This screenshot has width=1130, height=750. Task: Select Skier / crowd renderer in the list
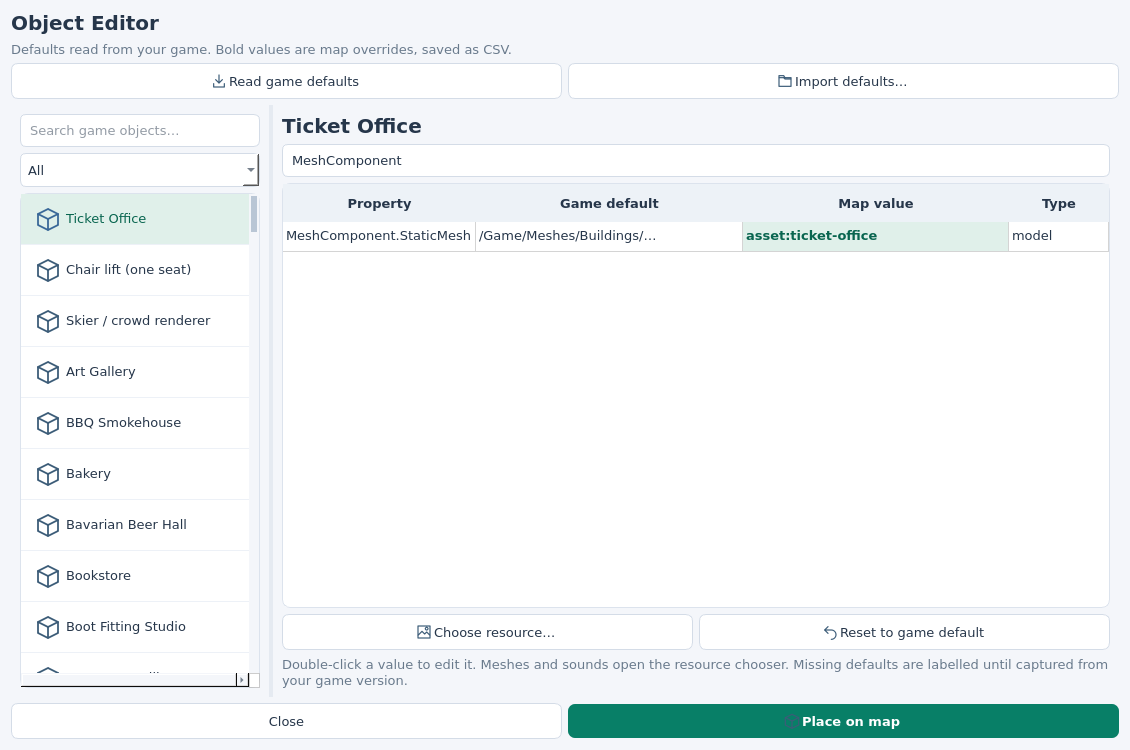[x=135, y=321]
